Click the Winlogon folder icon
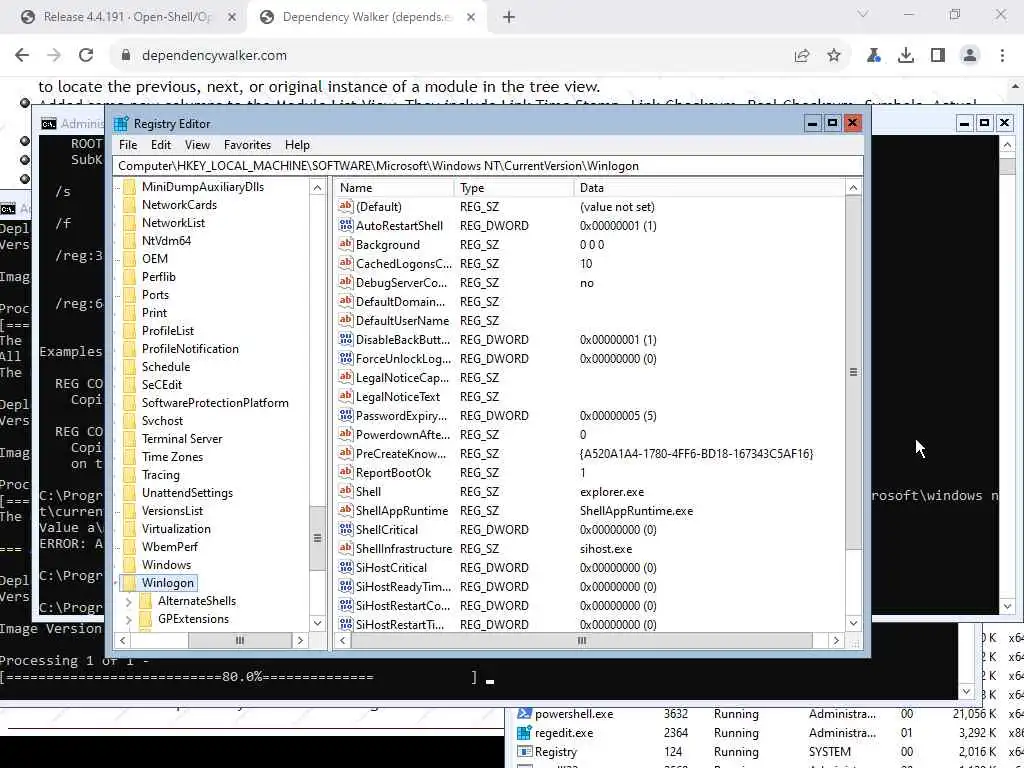The width and height of the screenshot is (1024, 768). point(129,583)
